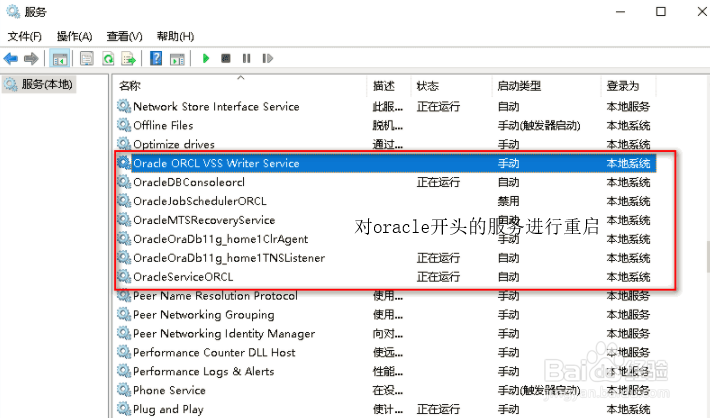Open the Help toolbar icon
This screenshot has width=710, height=418.
pos(156,58)
